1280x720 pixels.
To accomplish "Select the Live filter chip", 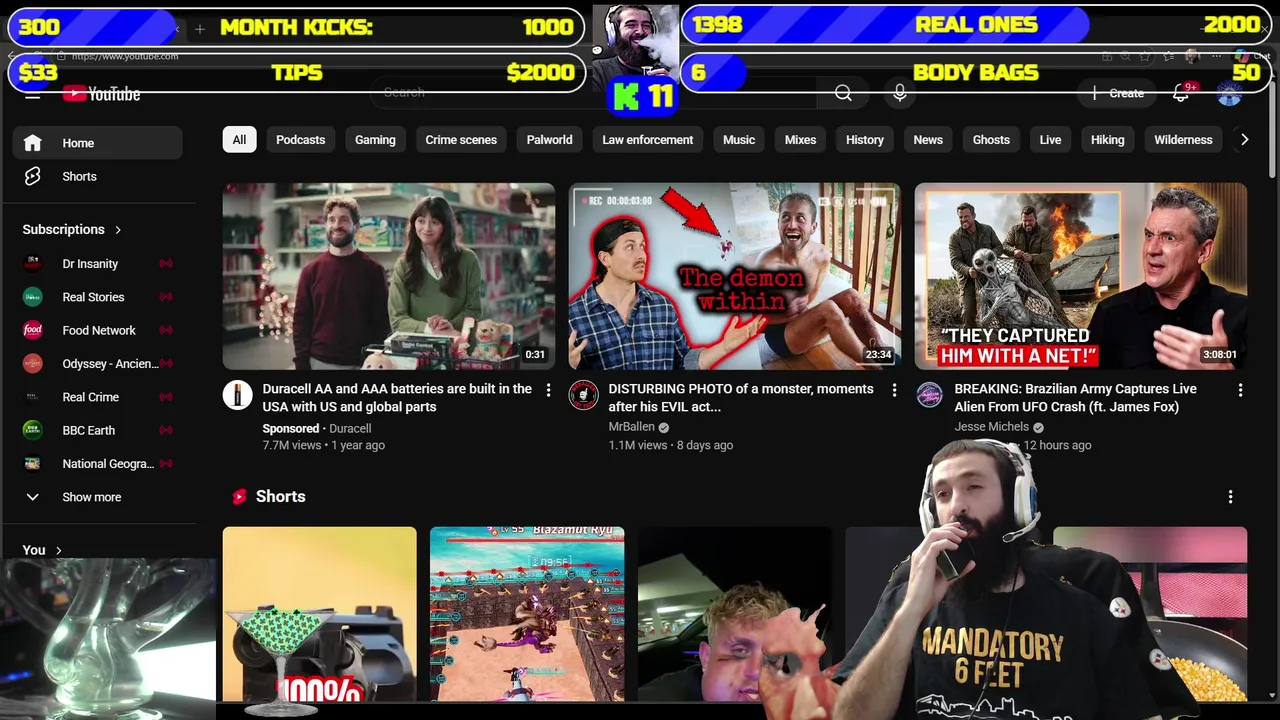I will [x=1050, y=140].
